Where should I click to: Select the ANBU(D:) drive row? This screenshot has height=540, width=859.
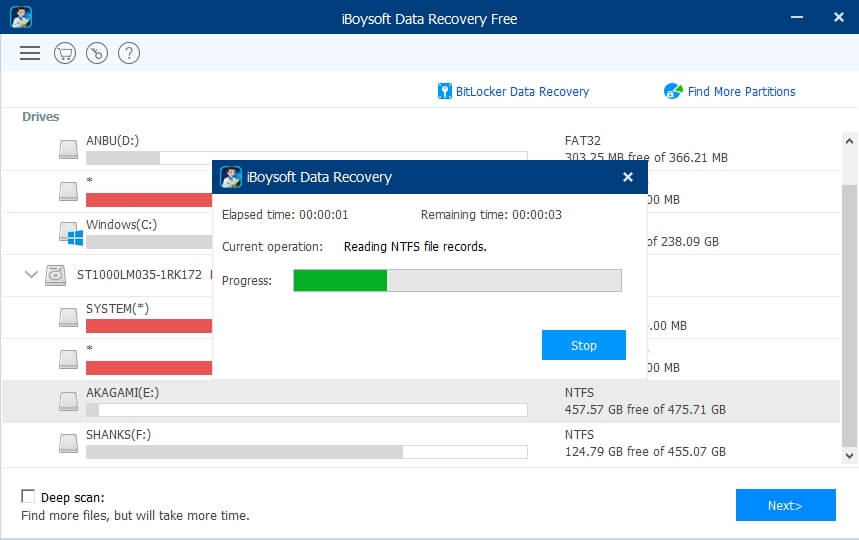coord(421,149)
